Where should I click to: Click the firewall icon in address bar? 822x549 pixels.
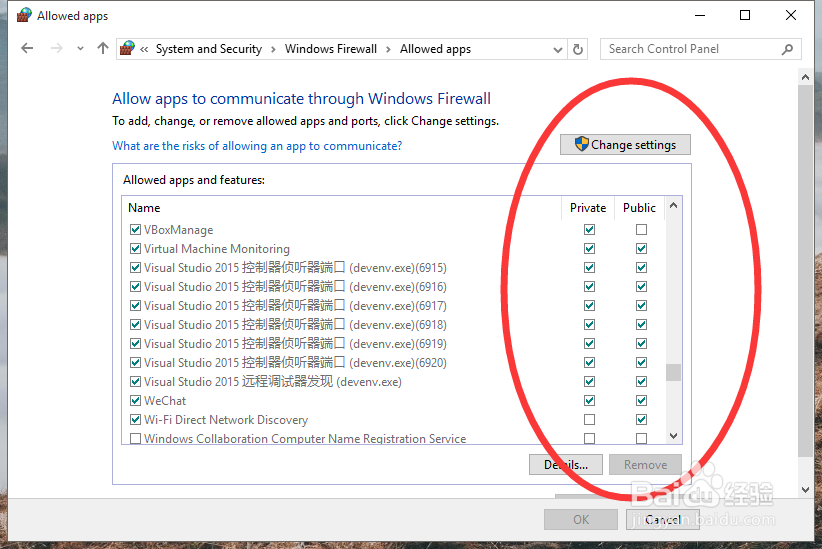point(127,48)
